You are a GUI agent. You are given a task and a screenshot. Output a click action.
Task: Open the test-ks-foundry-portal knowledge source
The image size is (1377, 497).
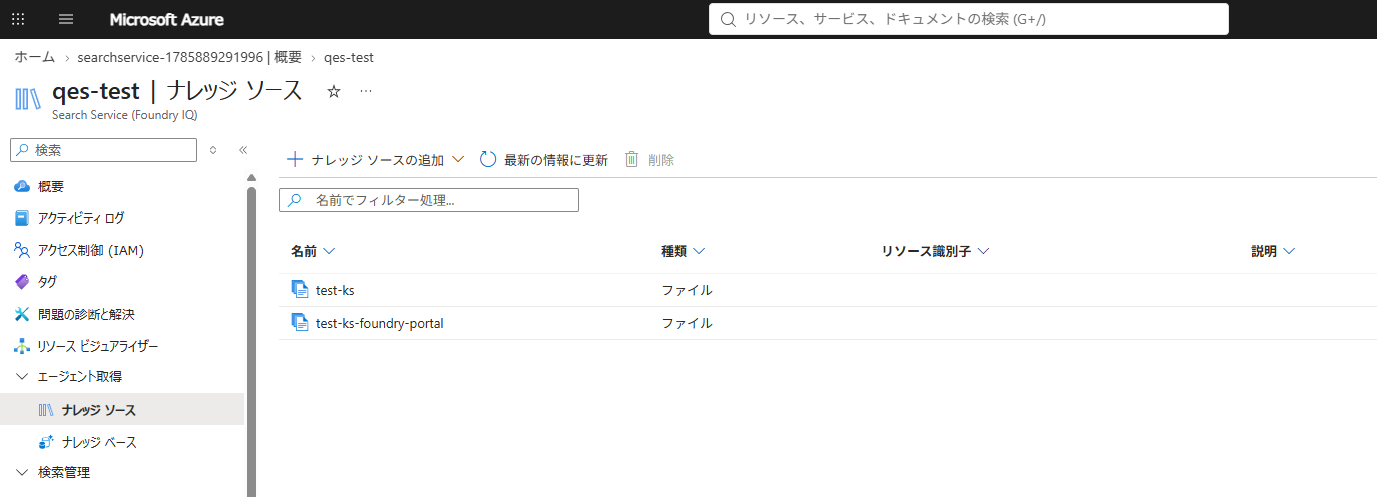point(379,323)
